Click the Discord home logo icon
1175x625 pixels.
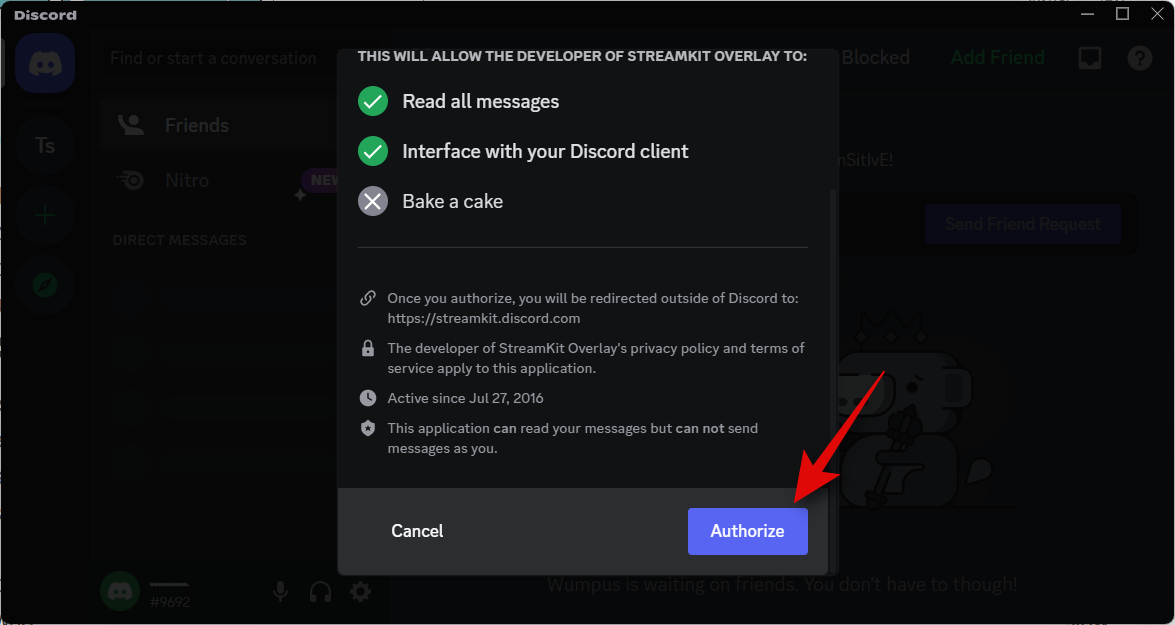coord(45,63)
